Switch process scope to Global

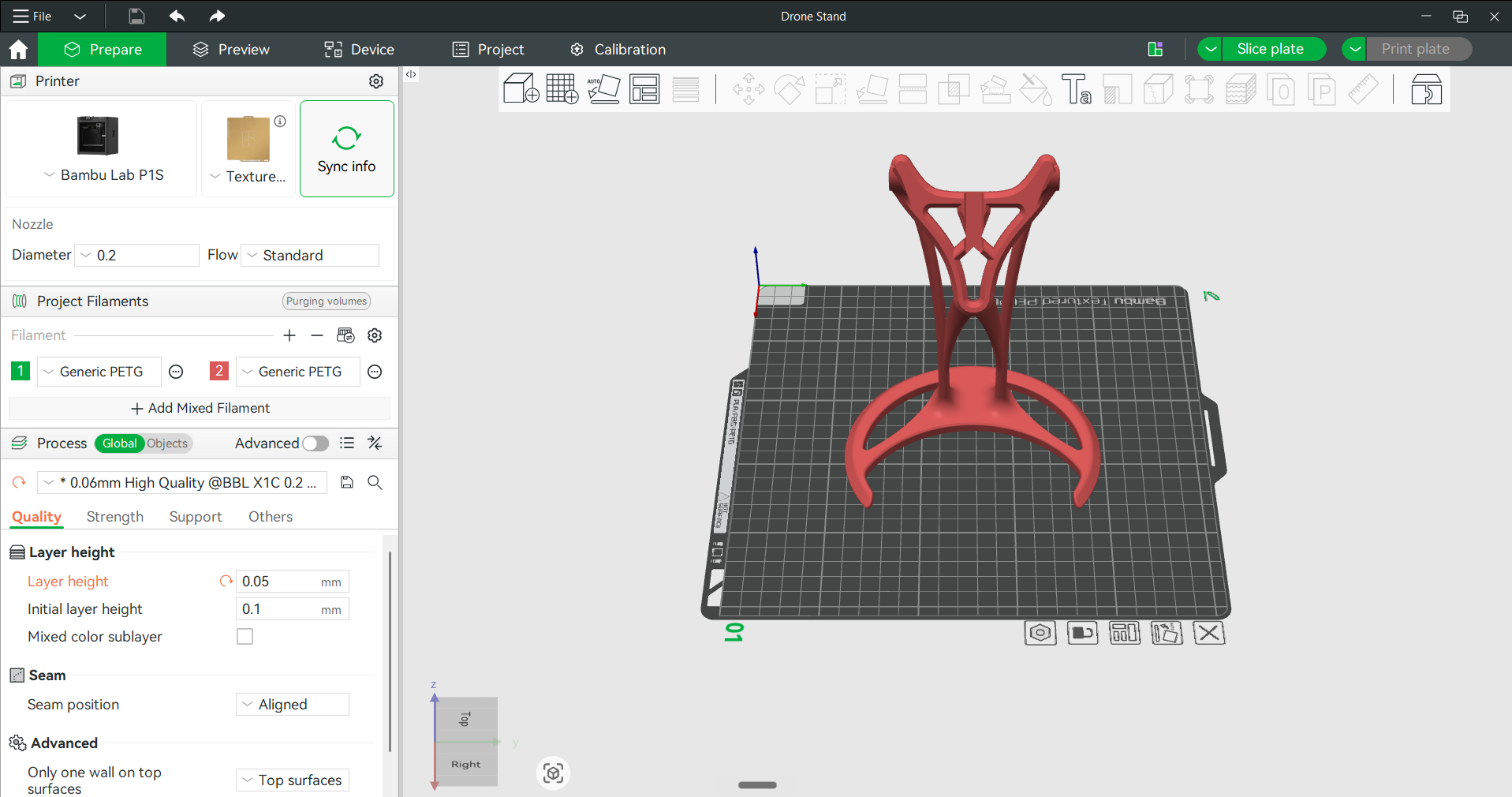pyautogui.click(x=119, y=443)
